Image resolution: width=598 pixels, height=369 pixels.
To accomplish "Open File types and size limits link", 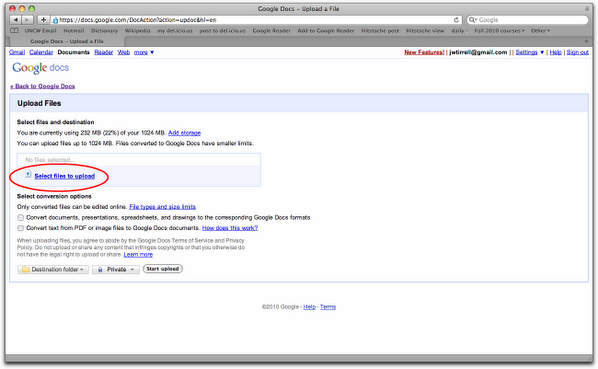I will pos(162,207).
